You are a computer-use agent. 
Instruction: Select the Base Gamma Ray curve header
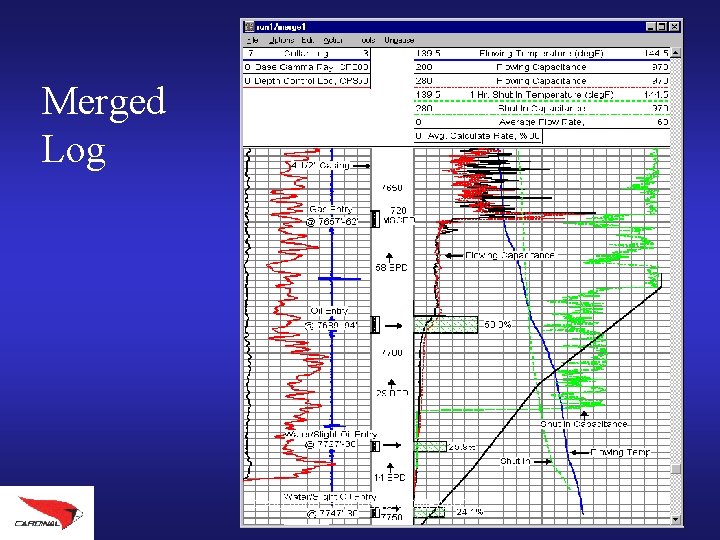point(306,67)
